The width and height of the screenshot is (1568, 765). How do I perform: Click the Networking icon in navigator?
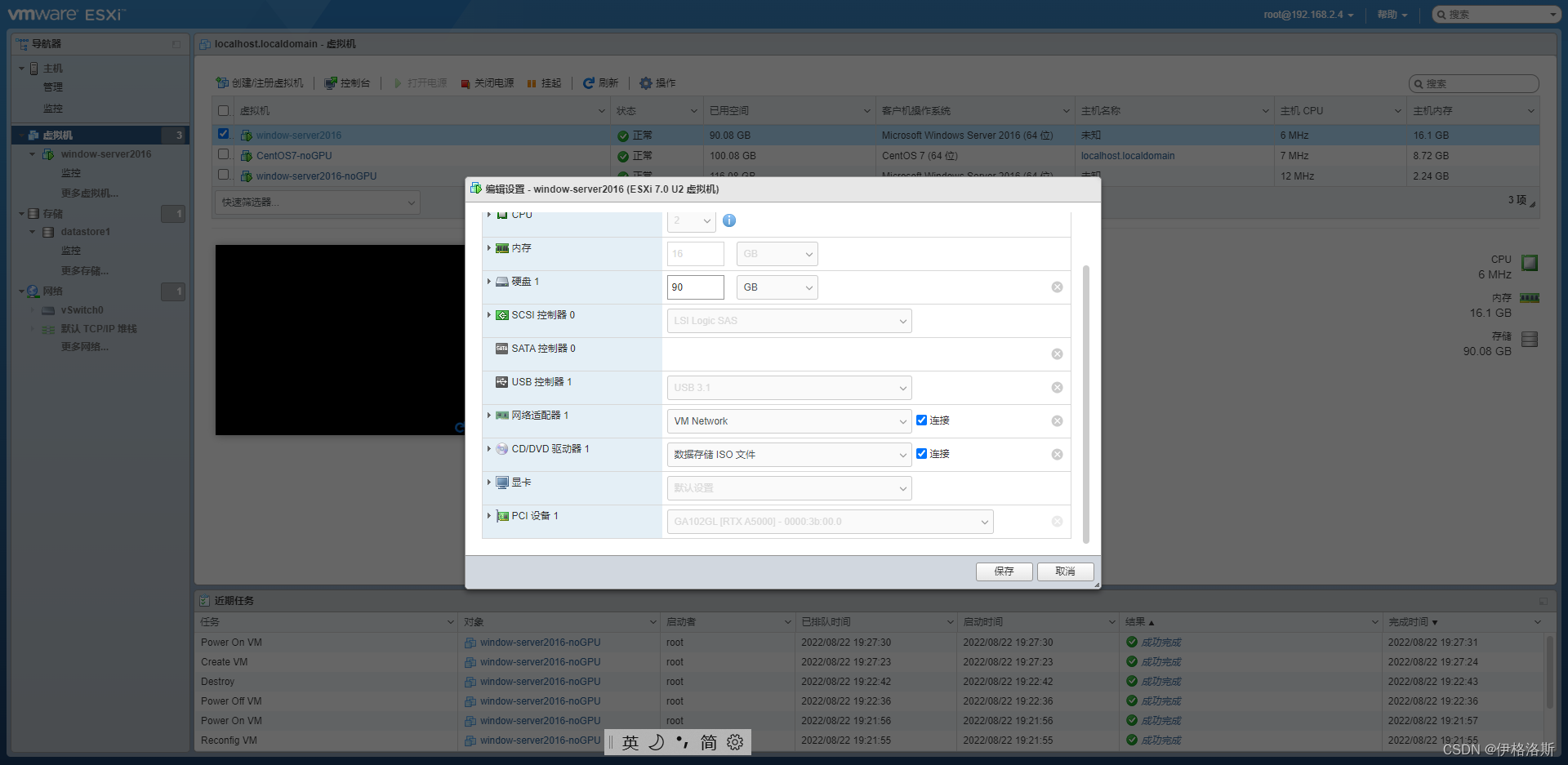(x=33, y=291)
